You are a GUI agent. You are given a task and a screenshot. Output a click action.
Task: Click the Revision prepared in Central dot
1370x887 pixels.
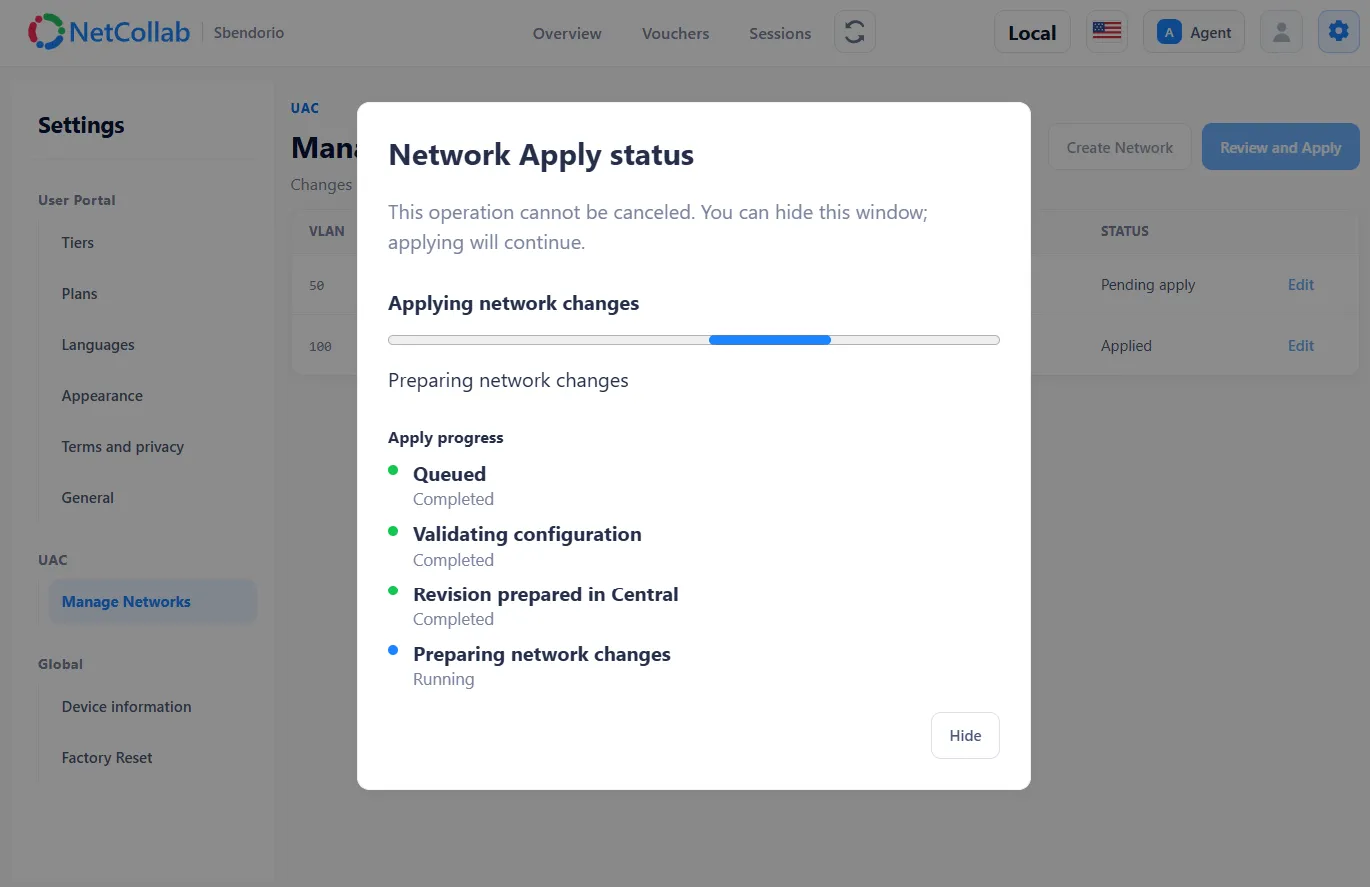393,591
